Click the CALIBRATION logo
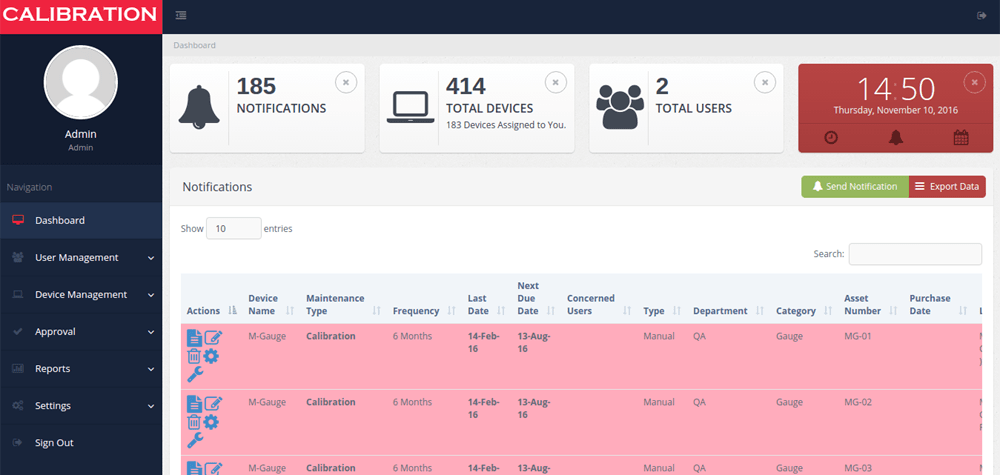This screenshot has width=1000, height=475. click(x=81, y=15)
